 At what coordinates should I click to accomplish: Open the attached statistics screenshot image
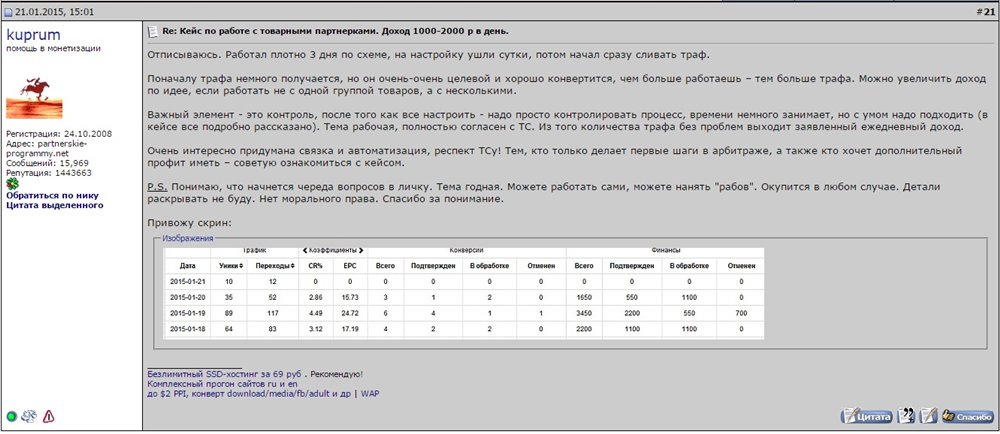(x=464, y=293)
